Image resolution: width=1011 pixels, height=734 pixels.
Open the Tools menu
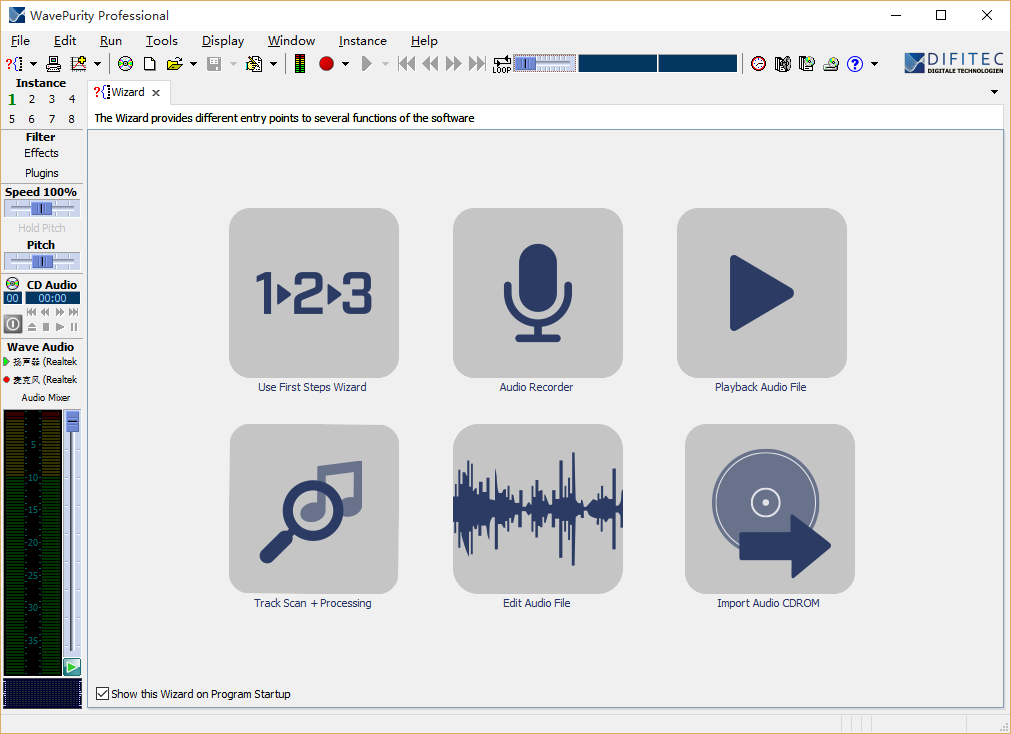tap(161, 41)
